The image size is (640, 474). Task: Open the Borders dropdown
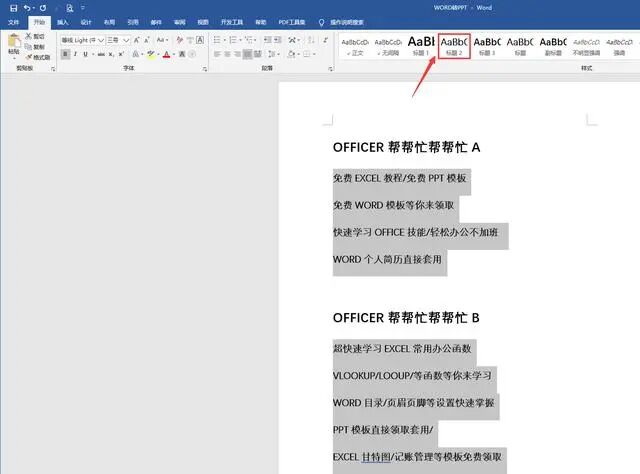(x=309, y=54)
